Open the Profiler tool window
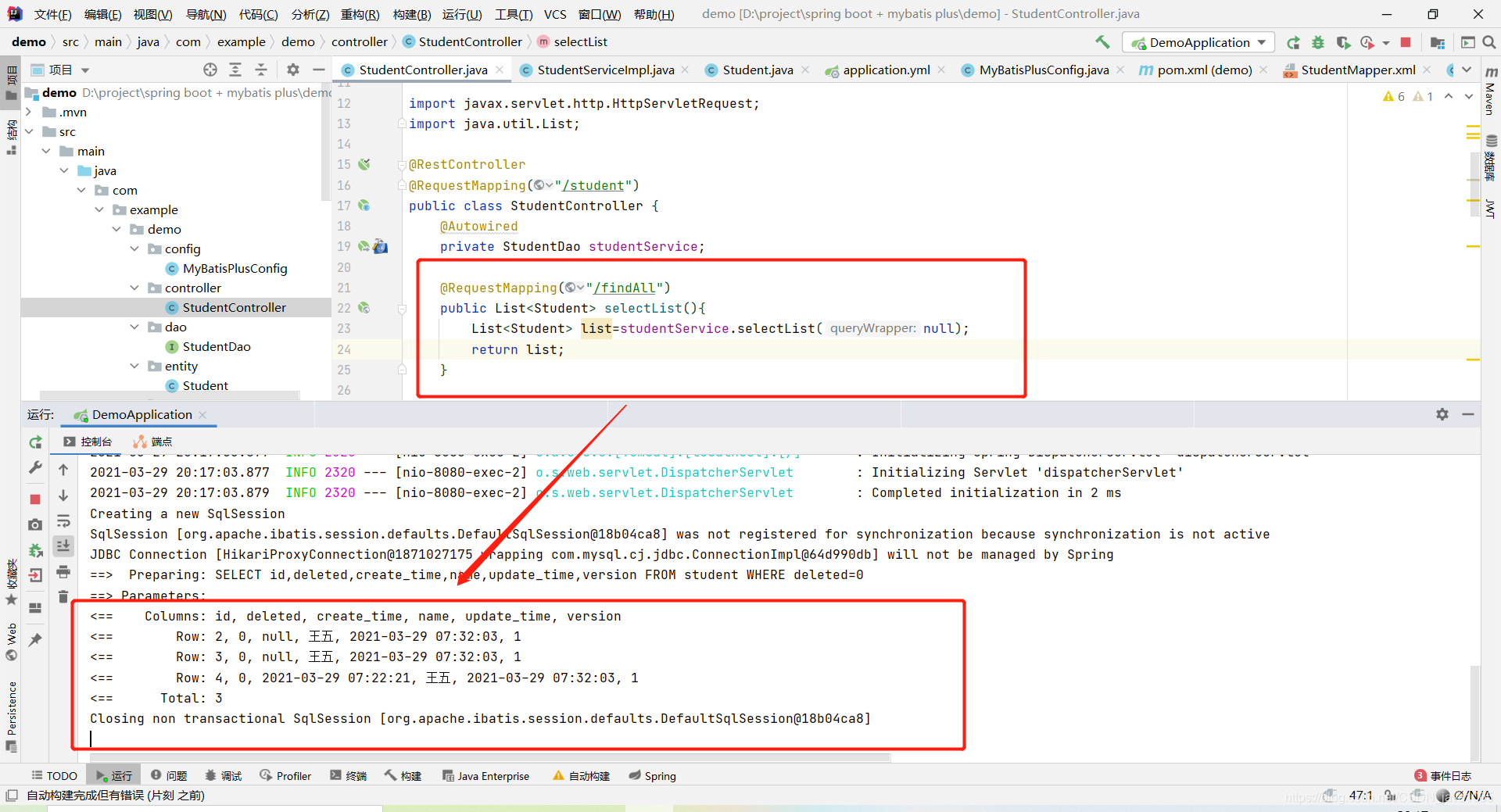Screen dimensions: 1501x812 (x=285, y=775)
